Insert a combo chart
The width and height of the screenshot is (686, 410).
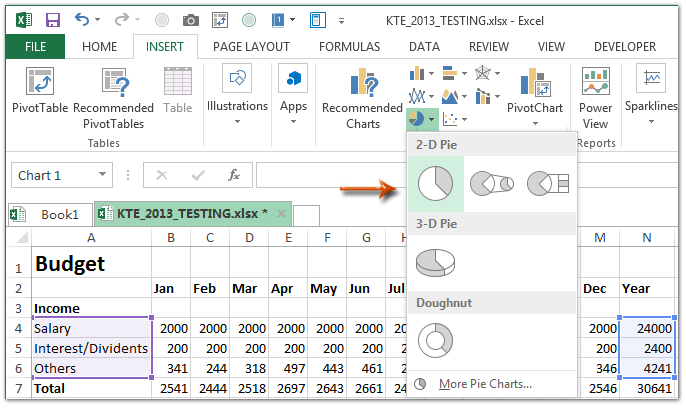pyautogui.click(x=483, y=96)
